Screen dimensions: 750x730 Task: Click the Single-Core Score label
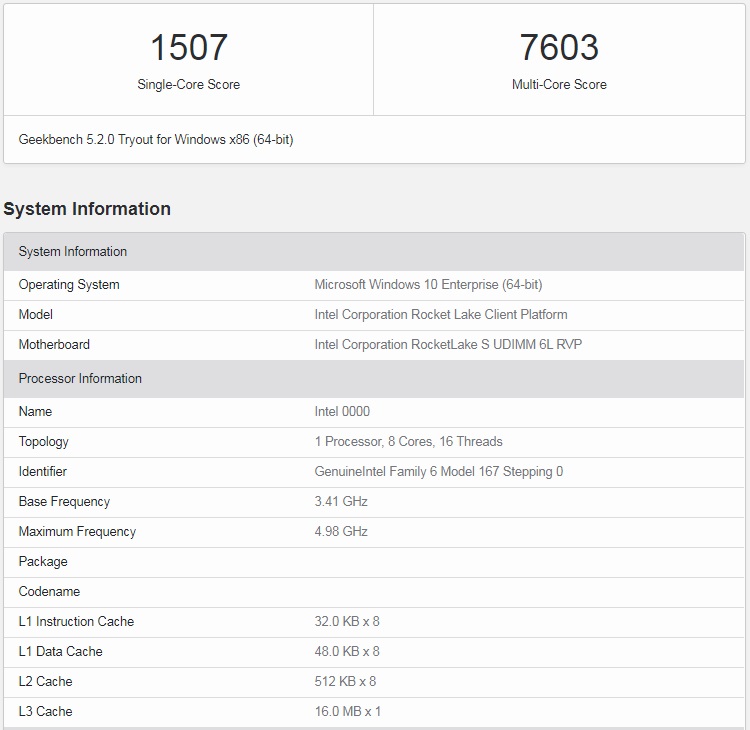[188, 85]
